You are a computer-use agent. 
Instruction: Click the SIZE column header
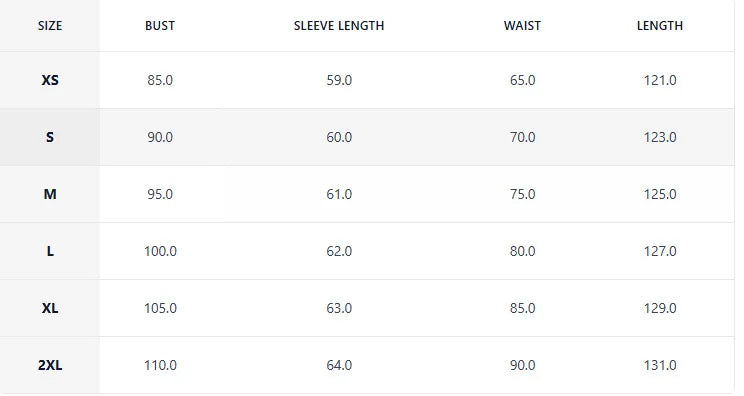[50, 26]
